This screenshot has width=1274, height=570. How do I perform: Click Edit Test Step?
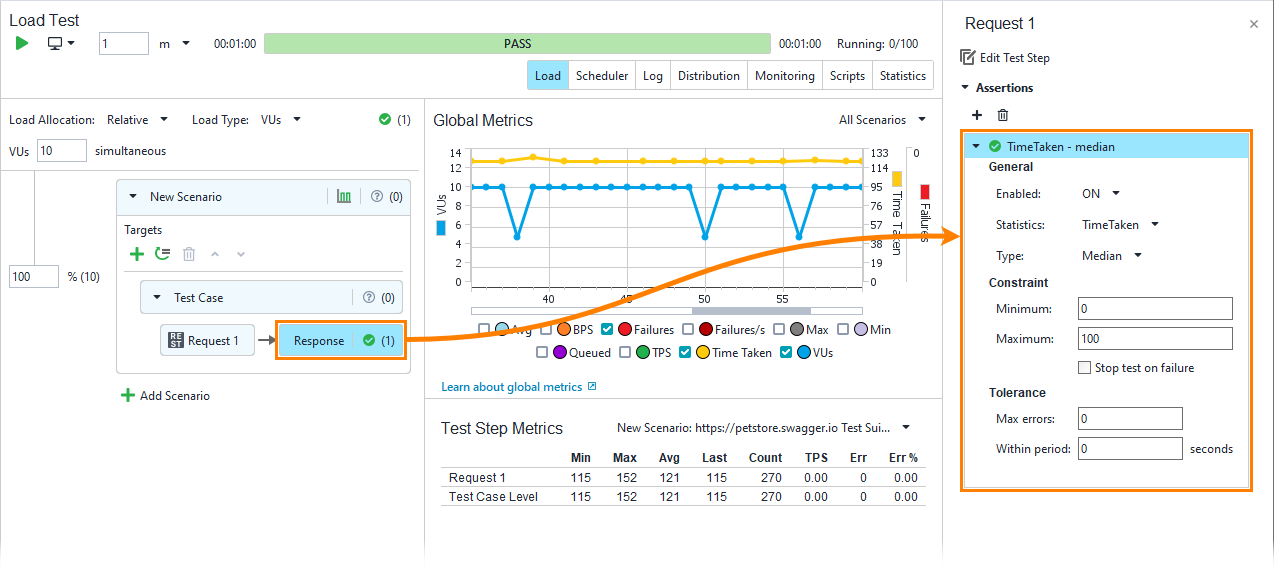pyautogui.click(x=1015, y=57)
